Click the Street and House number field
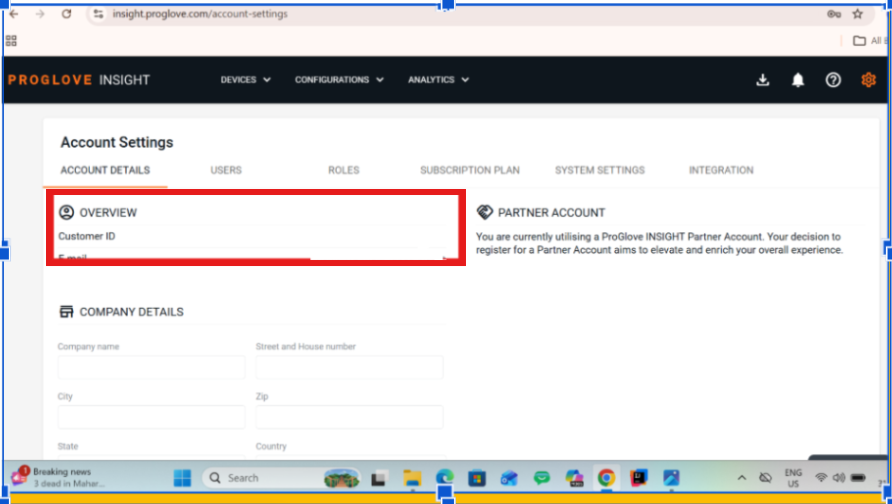This screenshot has width=892, height=504. tap(349, 367)
